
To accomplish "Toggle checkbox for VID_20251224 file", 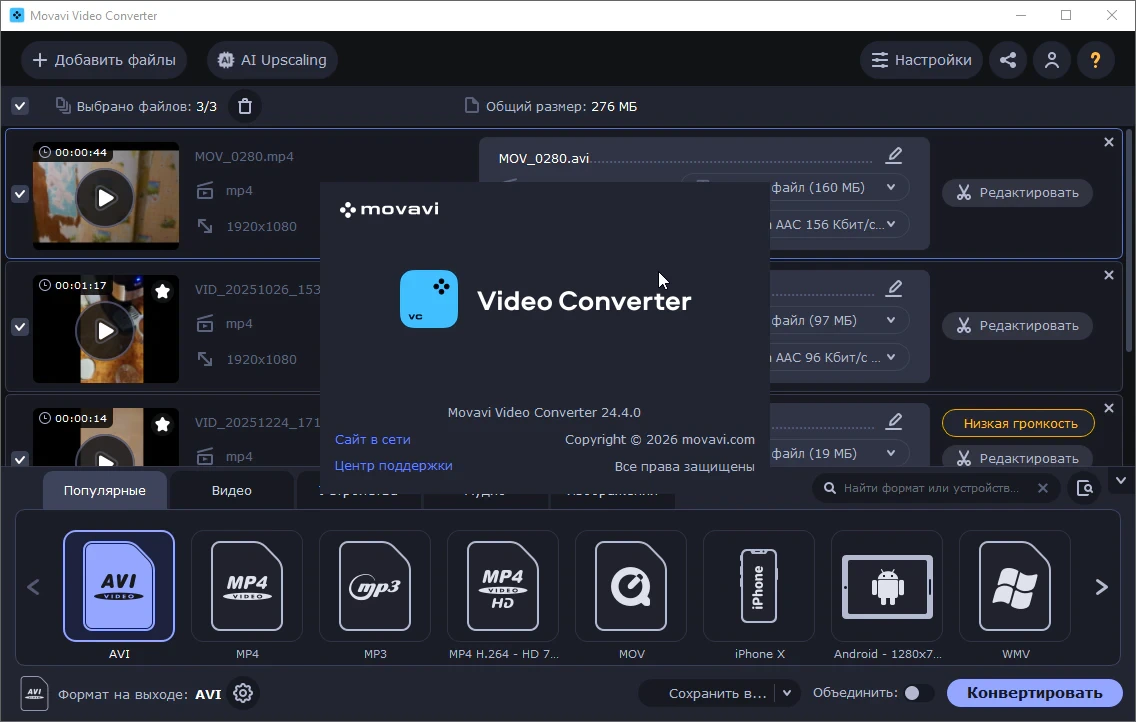I will (x=20, y=459).
